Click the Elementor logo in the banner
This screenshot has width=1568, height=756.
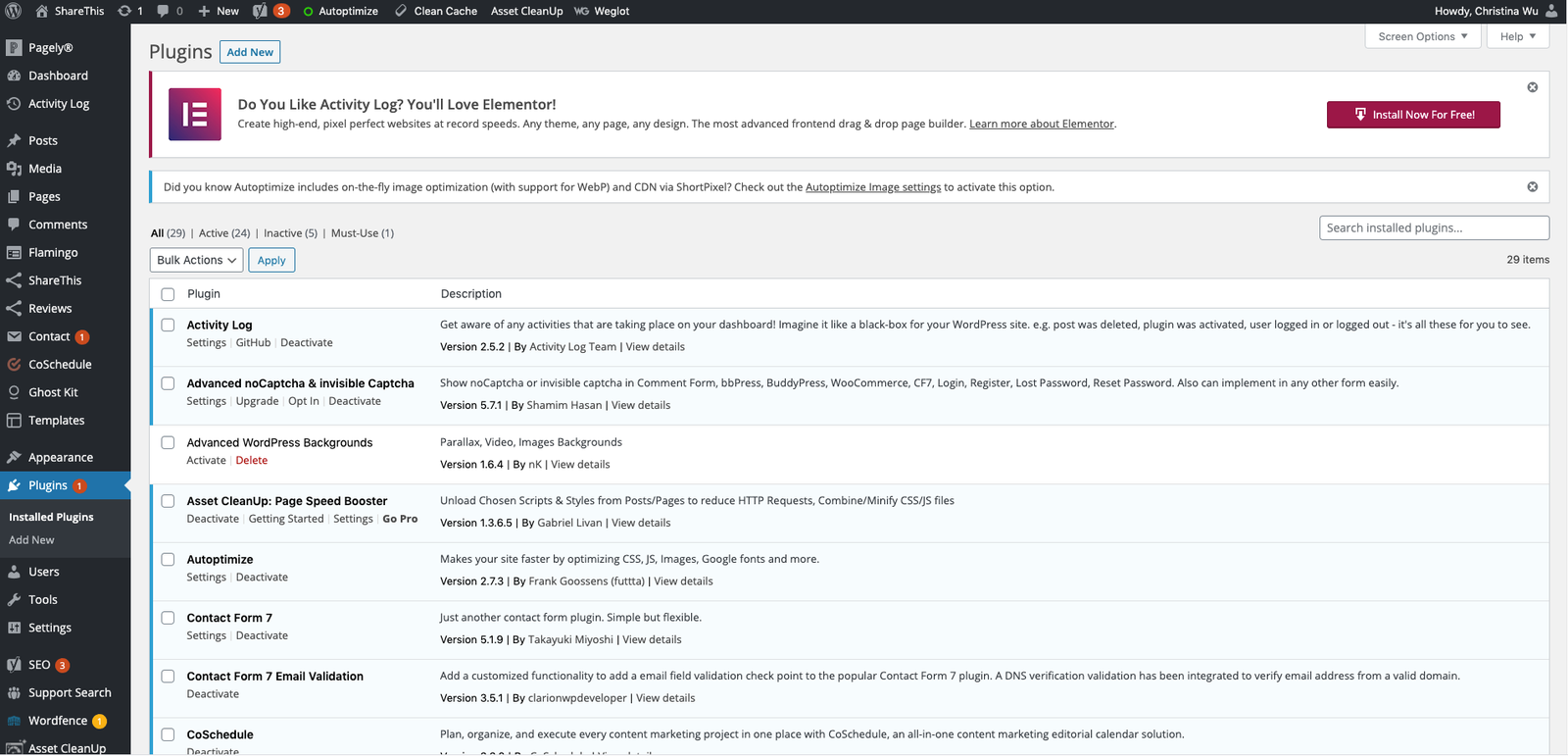point(195,115)
